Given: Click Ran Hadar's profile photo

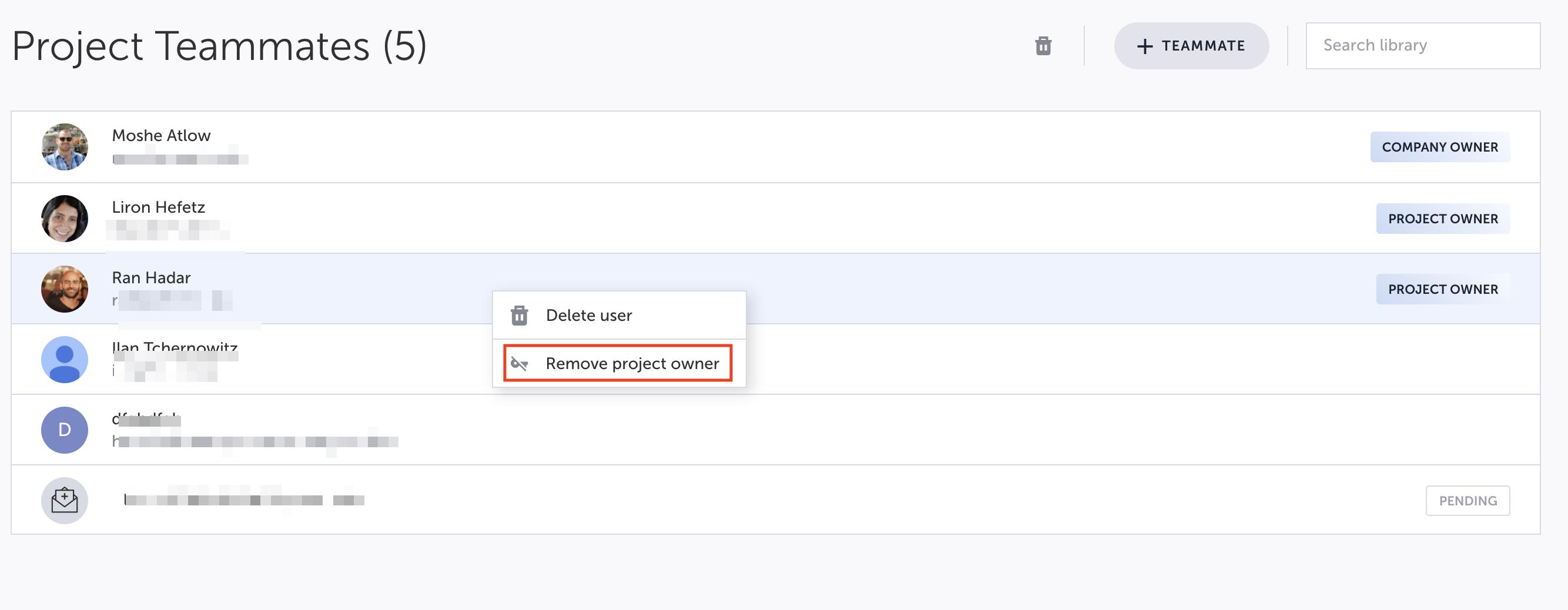Looking at the screenshot, I should pyautogui.click(x=65, y=289).
